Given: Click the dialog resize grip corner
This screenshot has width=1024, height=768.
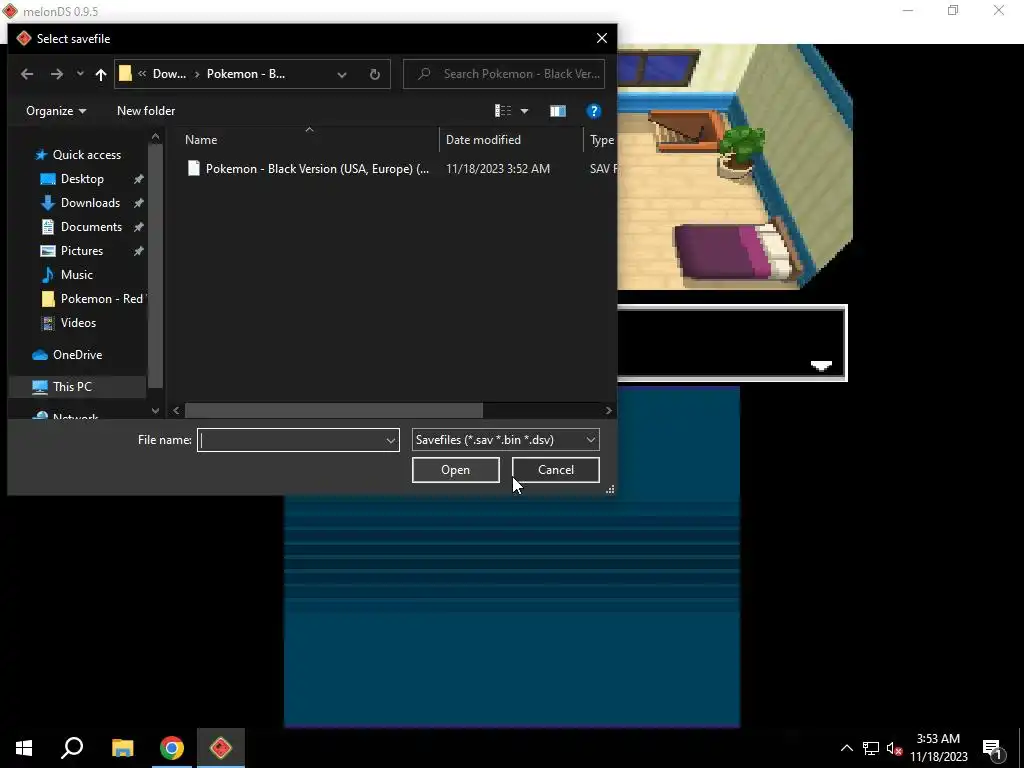Looking at the screenshot, I should [x=610, y=489].
